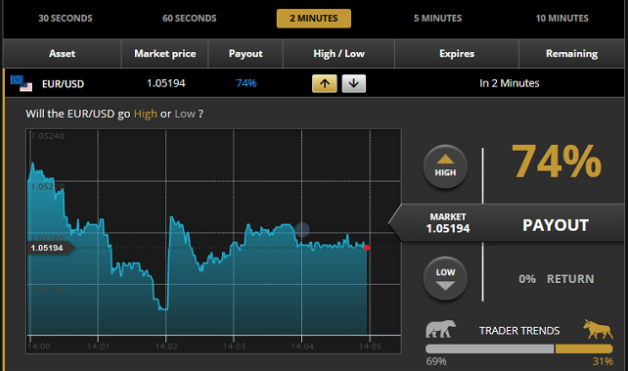Screen dimensions: 628x371
Task: Click the PAYOUT banner label
Action: (x=556, y=225)
